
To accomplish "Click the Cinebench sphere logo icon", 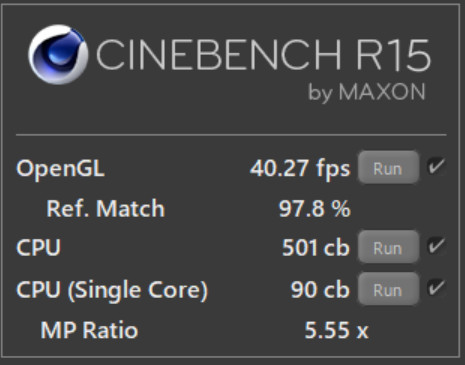I will tap(58, 54).
